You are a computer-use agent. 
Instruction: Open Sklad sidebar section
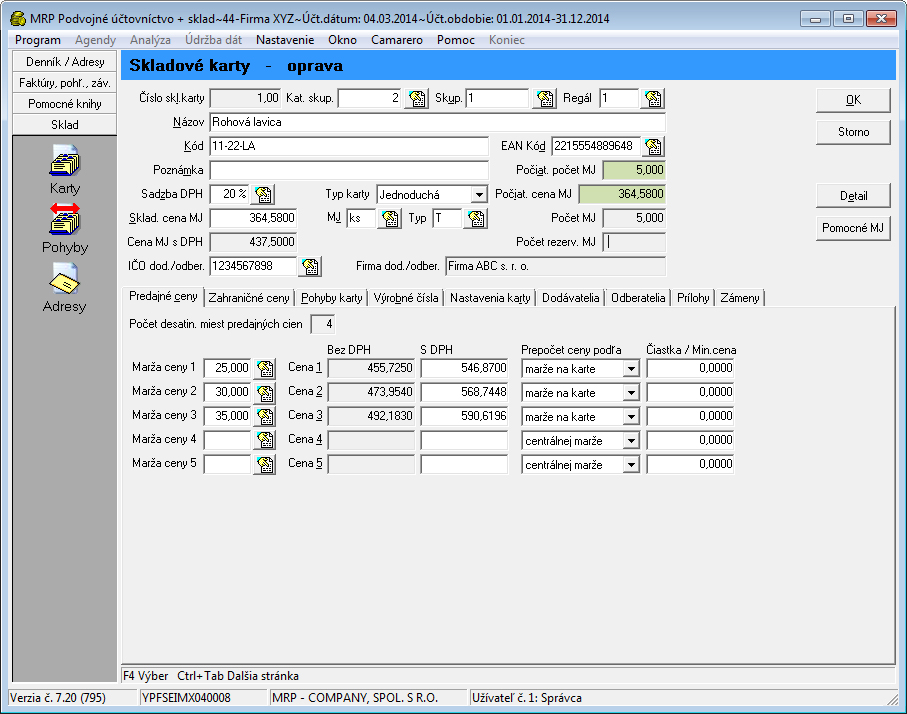65,124
